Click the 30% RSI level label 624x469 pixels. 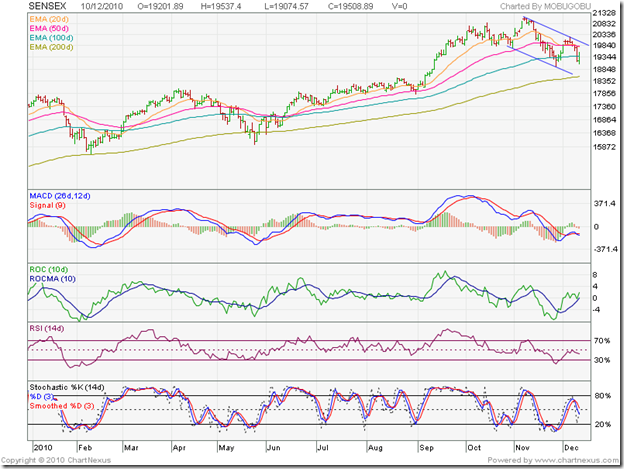[602, 360]
